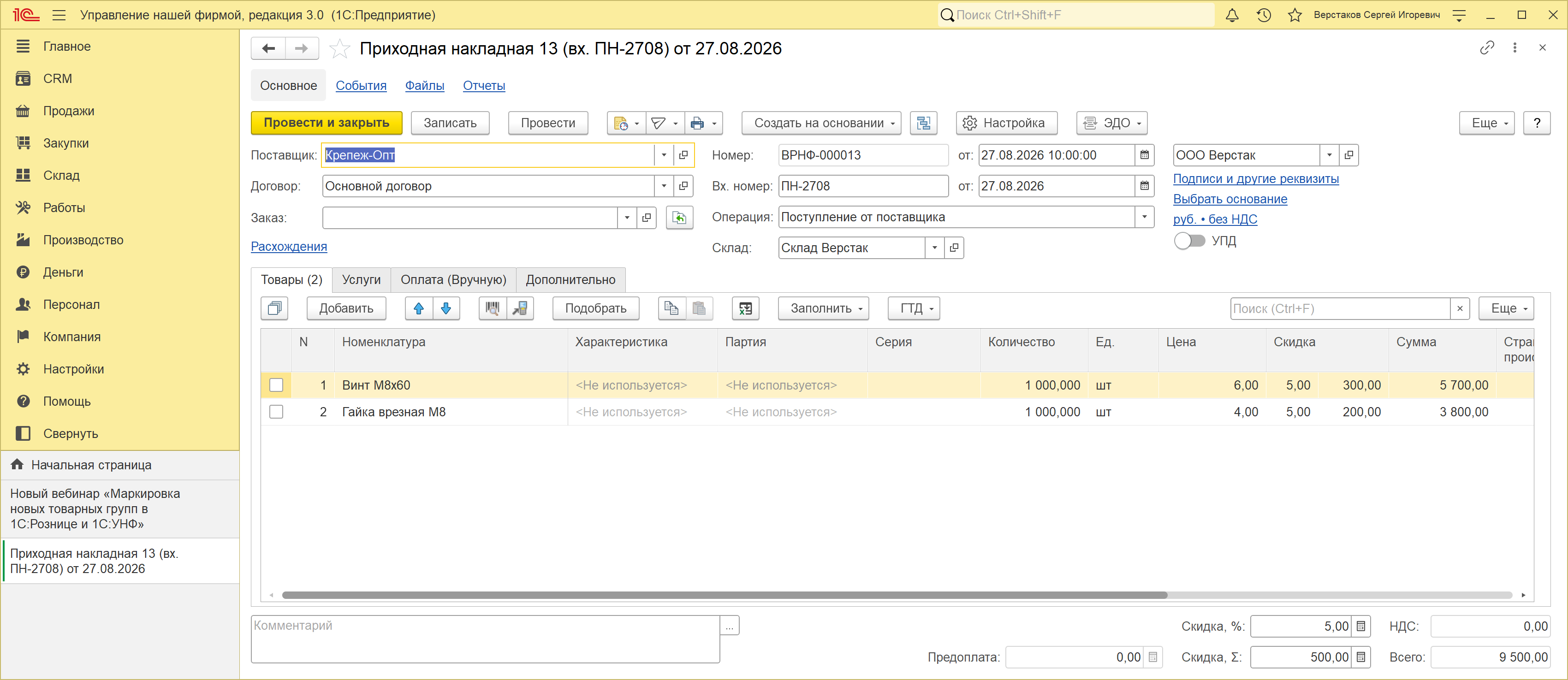Viewport: 1568px width, 680px height.
Task: Copy link to this document
Action: click(x=1487, y=47)
